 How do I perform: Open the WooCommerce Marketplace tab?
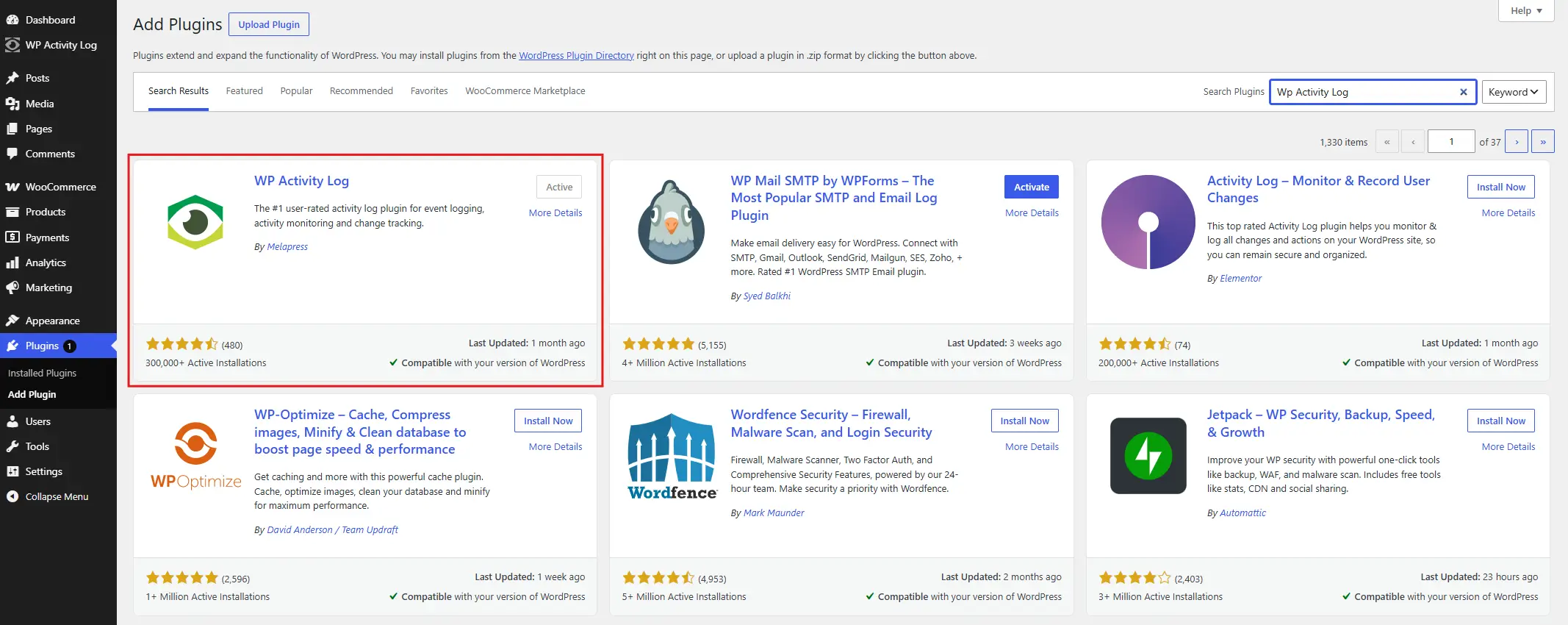click(x=525, y=91)
